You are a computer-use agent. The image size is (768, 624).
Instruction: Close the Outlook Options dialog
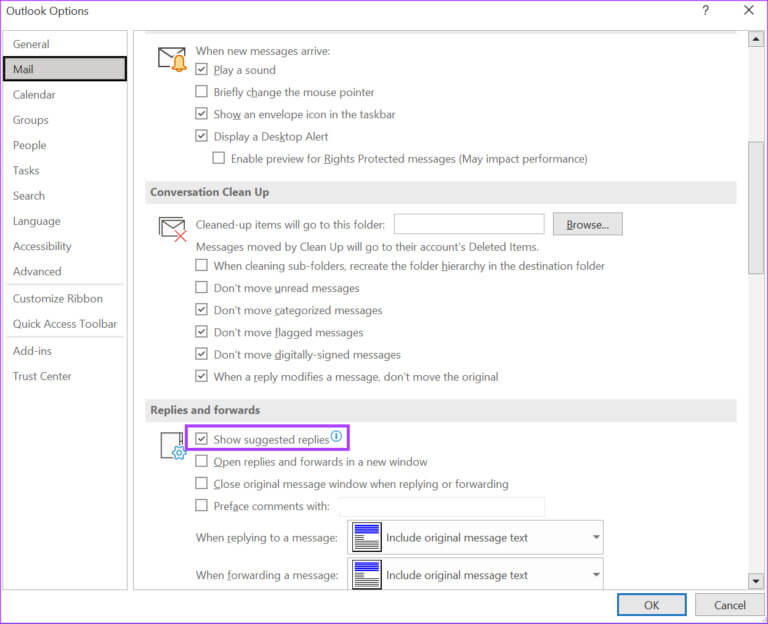[748, 10]
